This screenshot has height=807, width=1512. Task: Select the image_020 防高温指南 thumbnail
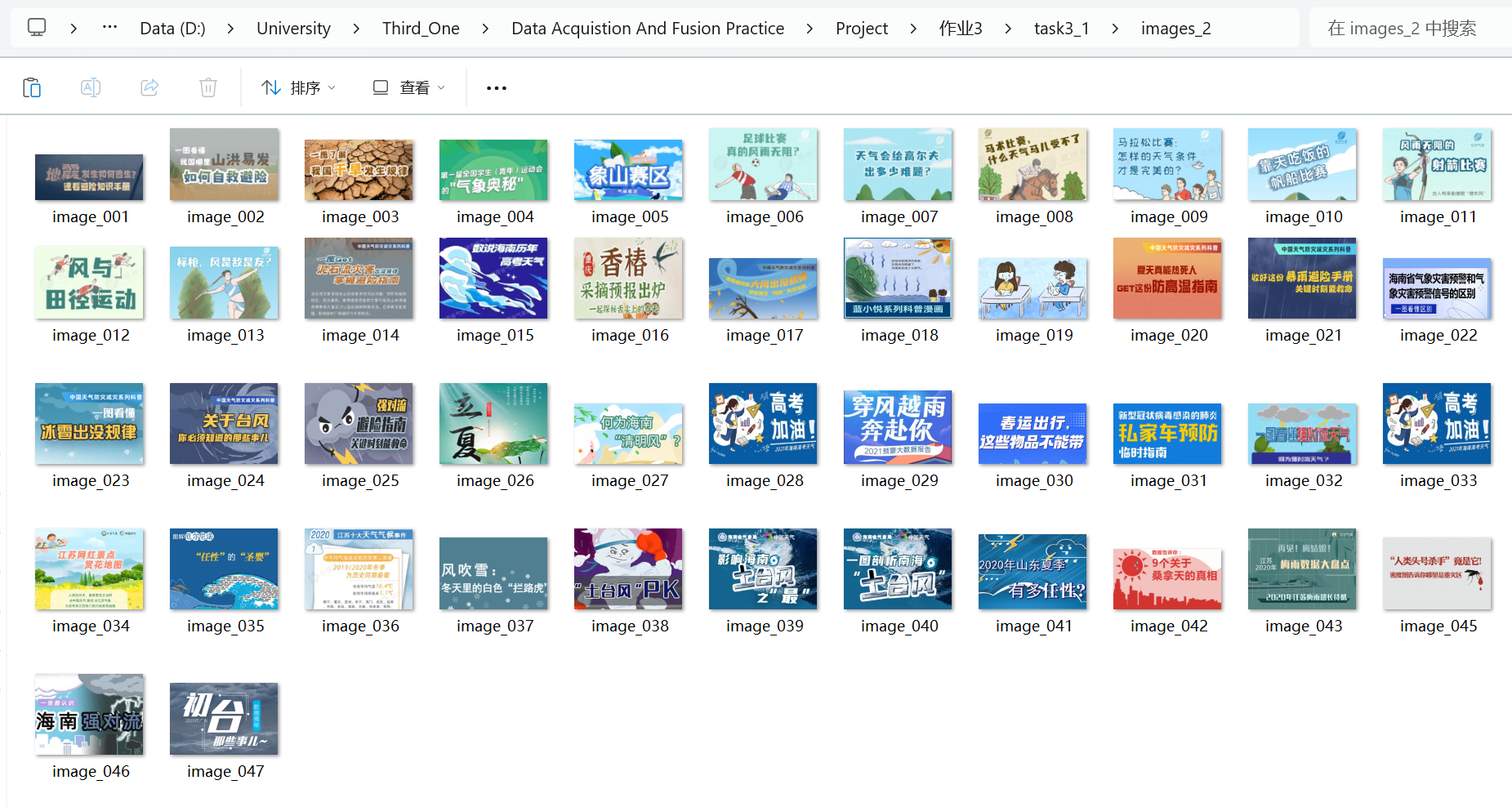point(1167,279)
